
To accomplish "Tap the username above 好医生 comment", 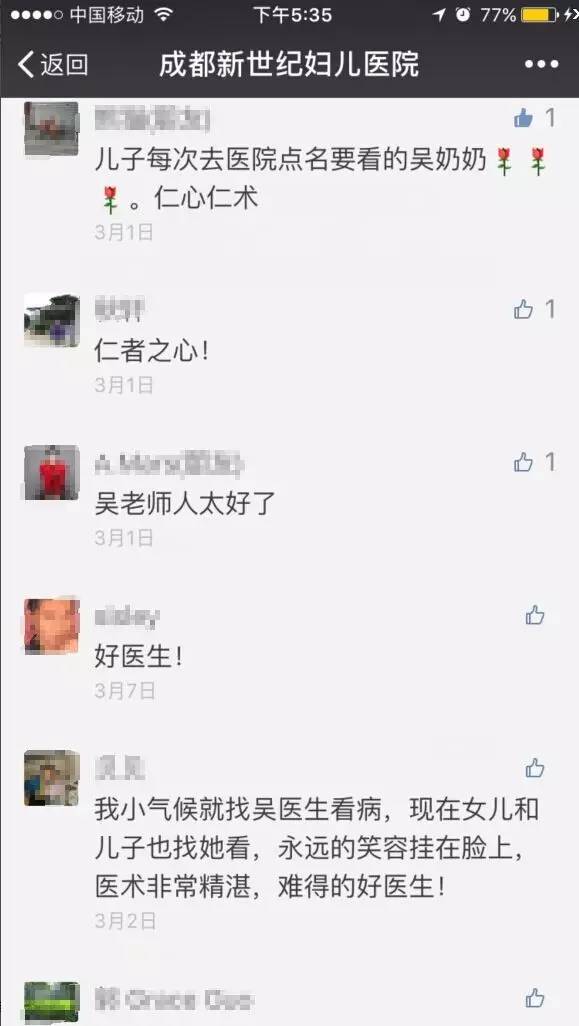I will tap(127, 617).
